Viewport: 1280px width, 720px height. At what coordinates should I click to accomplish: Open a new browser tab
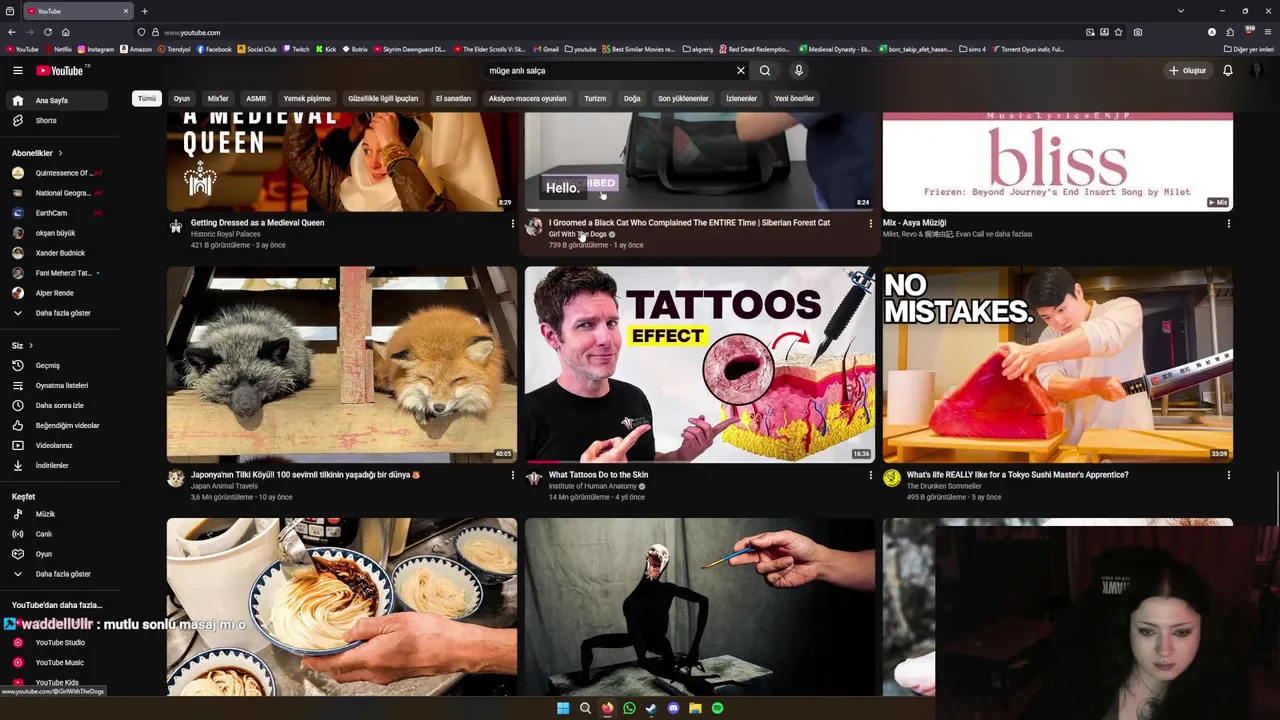[x=144, y=11]
